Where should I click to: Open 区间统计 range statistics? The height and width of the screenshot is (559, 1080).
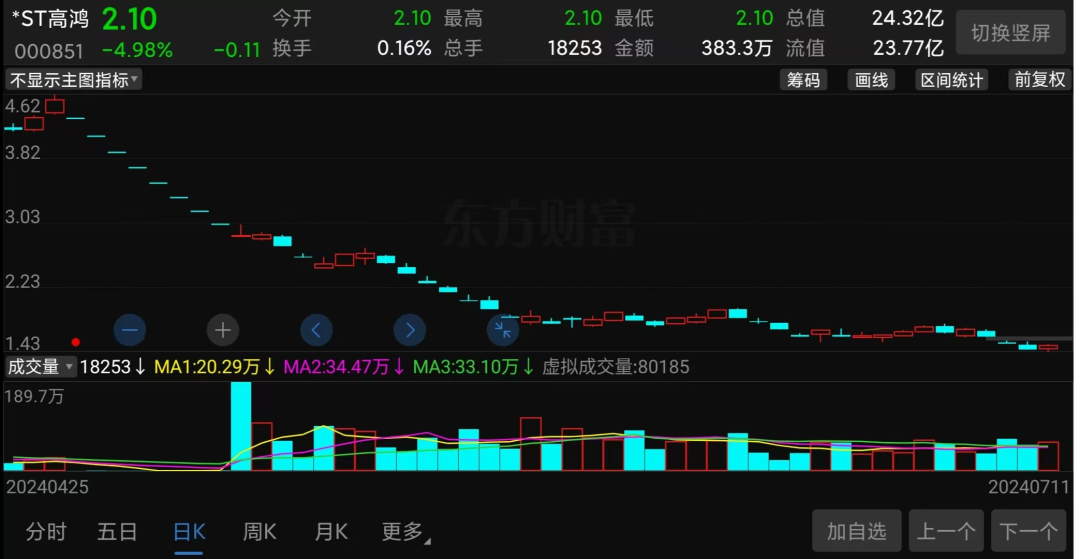[952, 80]
